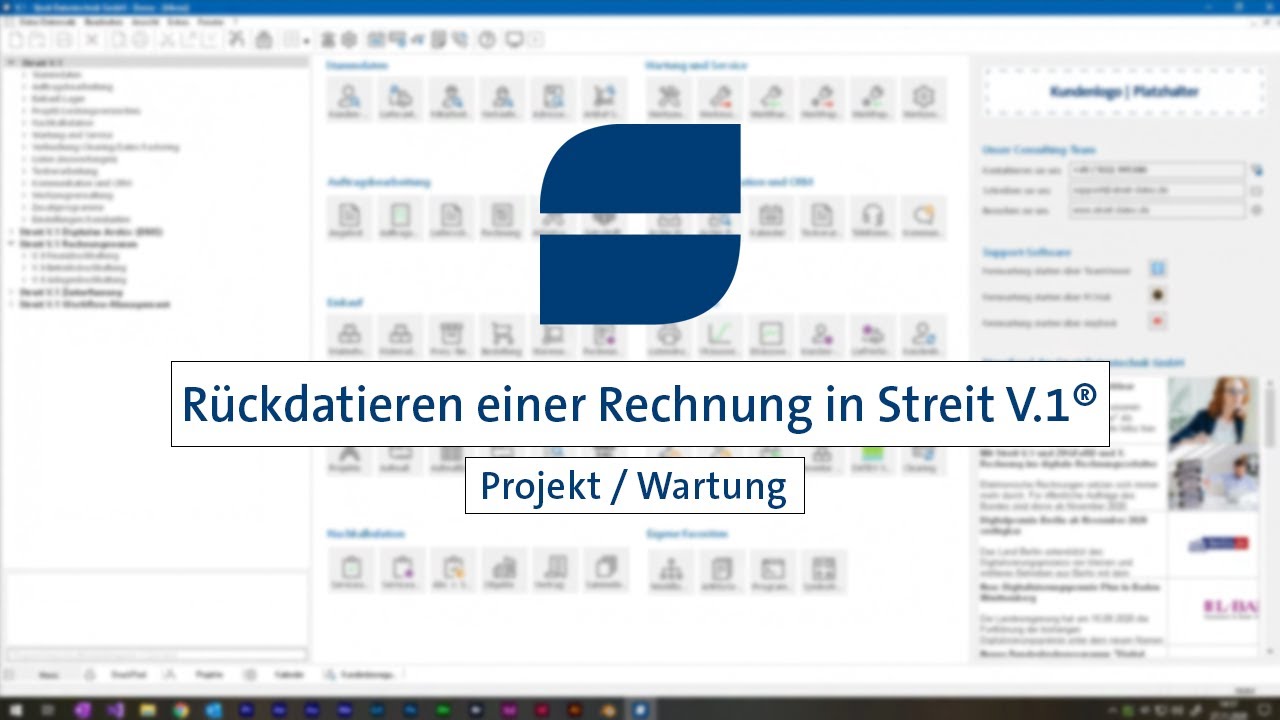Open the Angebot tile in Auftragsbearbeitung
This screenshot has width=1280, height=720.
coord(349,219)
